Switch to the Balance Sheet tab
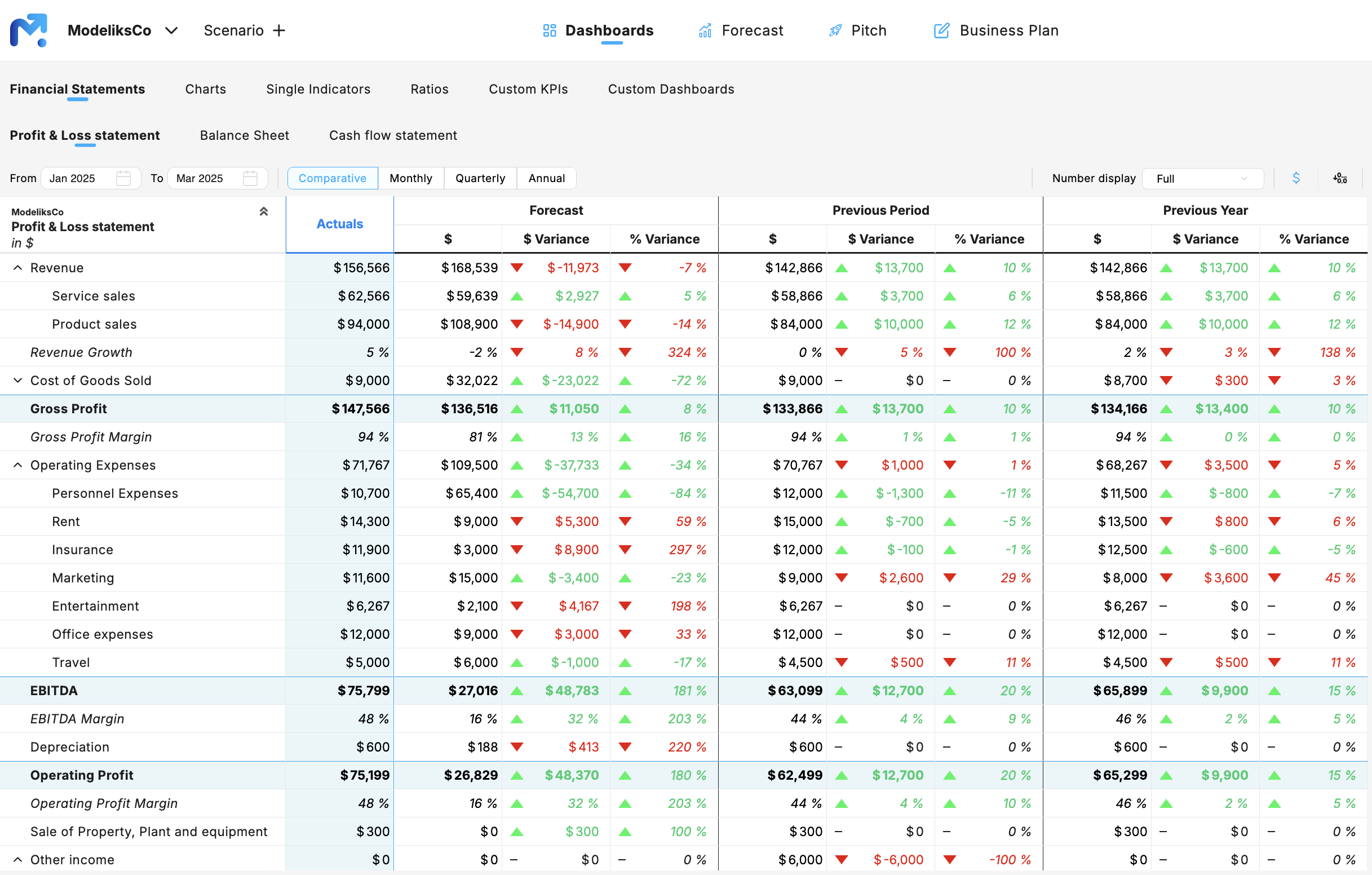1372x875 pixels. pos(244,135)
